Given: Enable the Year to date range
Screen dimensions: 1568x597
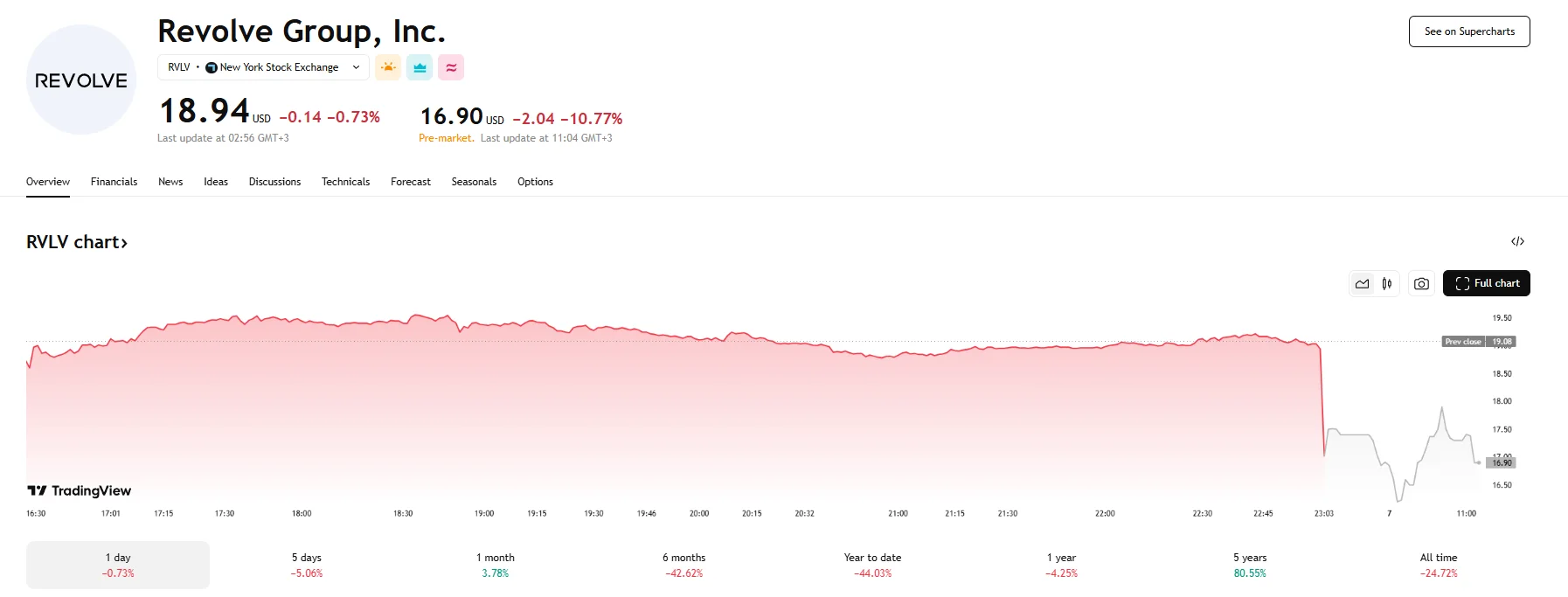Looking at the screenshot, I should click(871, 564).
